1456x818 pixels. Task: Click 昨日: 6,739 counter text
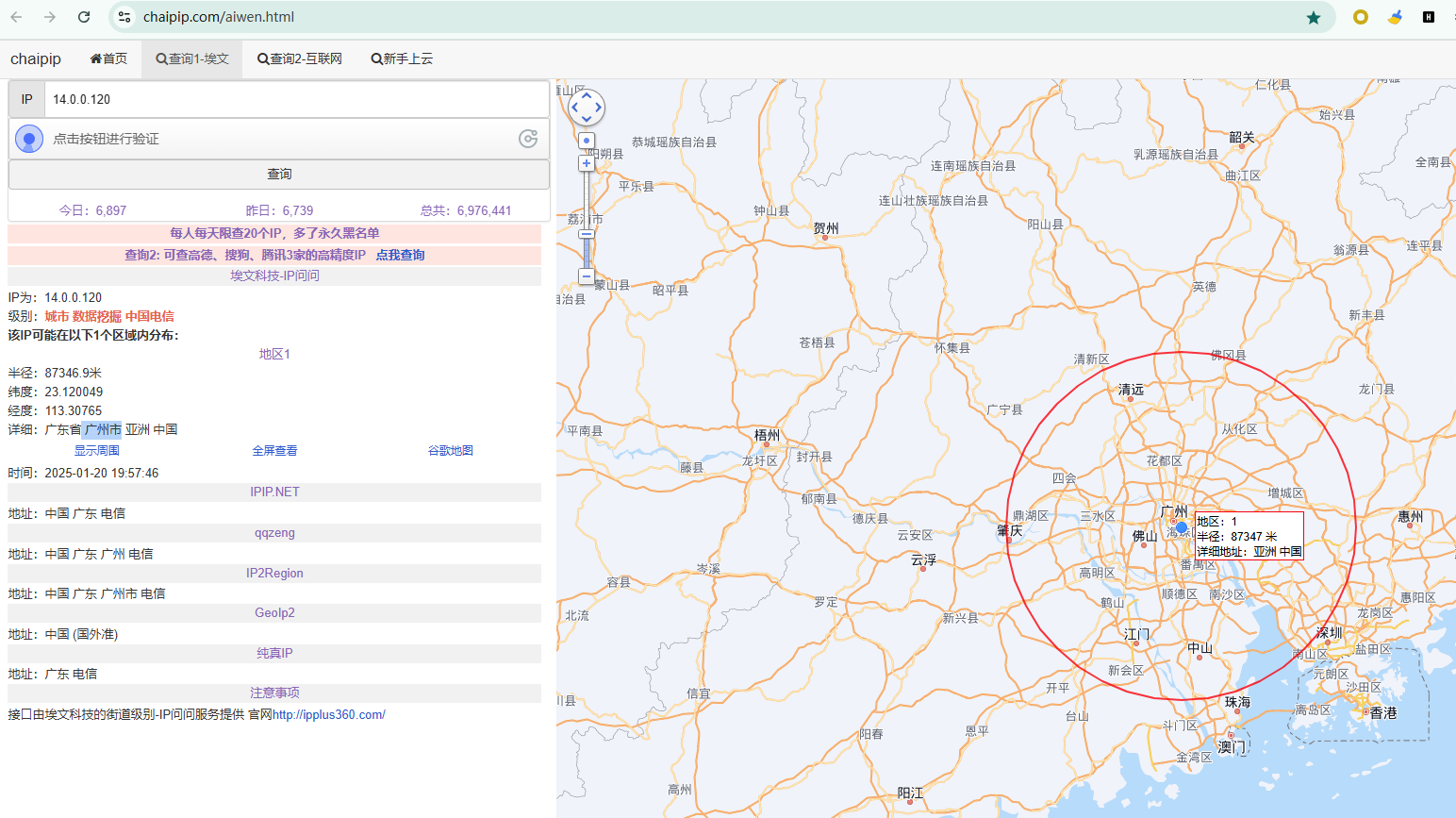pyautogui.click(x=279, y=210)
